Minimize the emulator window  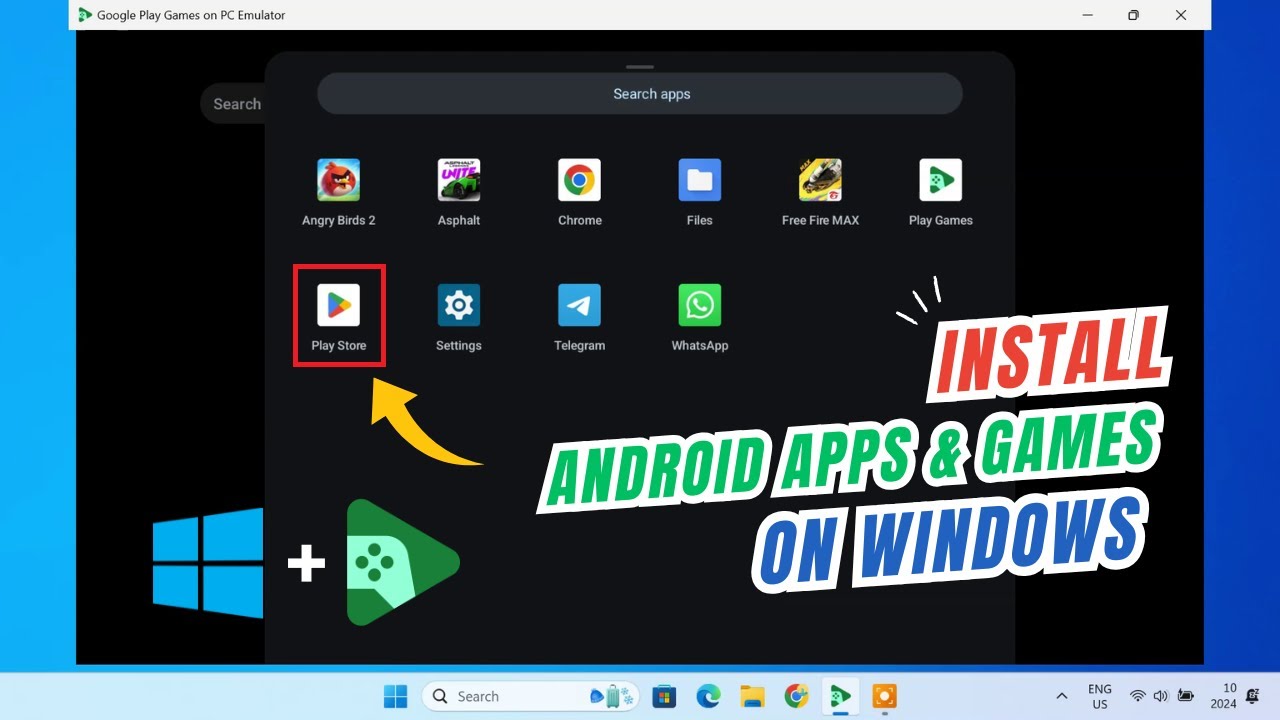(x=1086, y=15)
